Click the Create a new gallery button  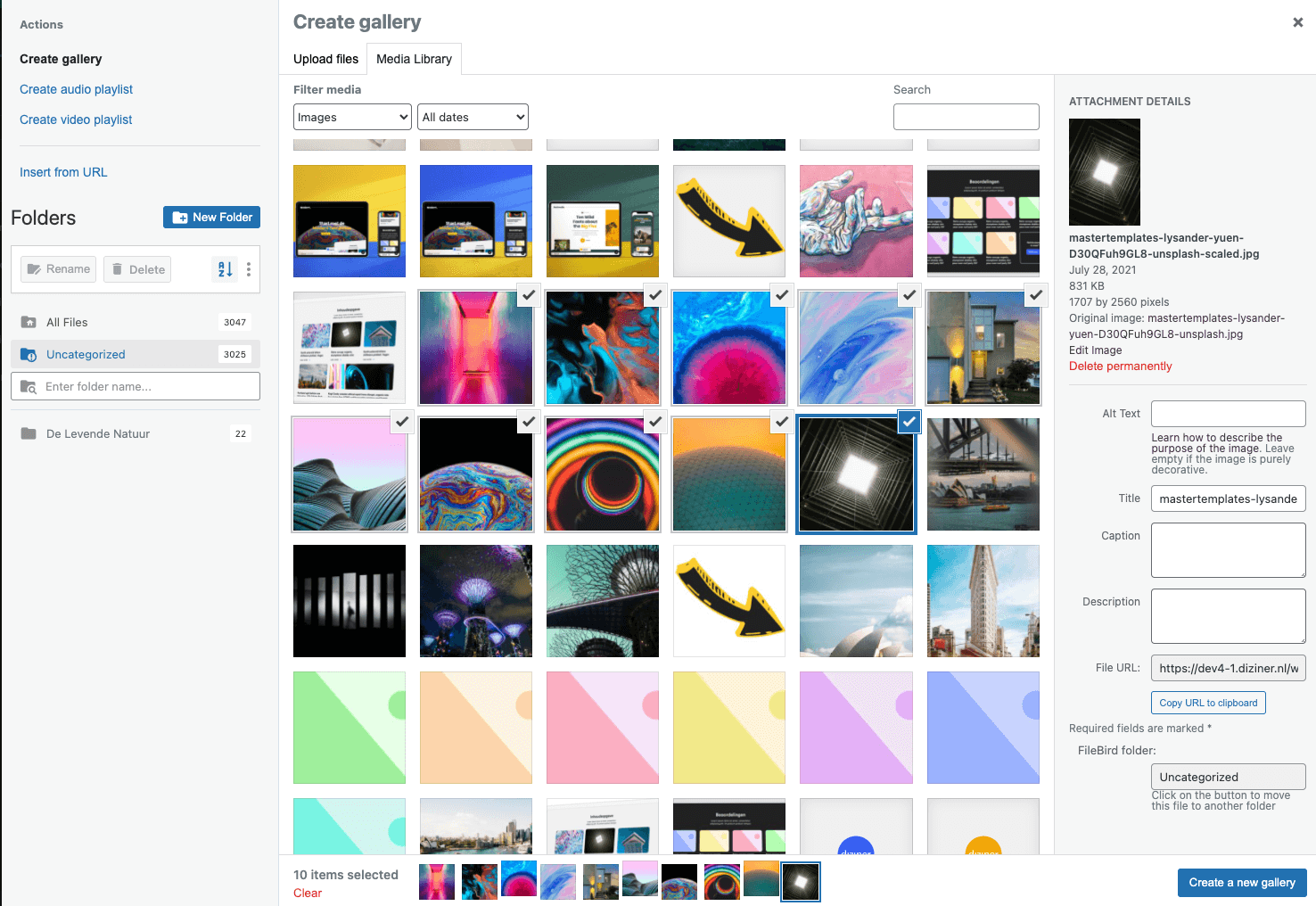pyautogui.click(x=1242, y=882)
